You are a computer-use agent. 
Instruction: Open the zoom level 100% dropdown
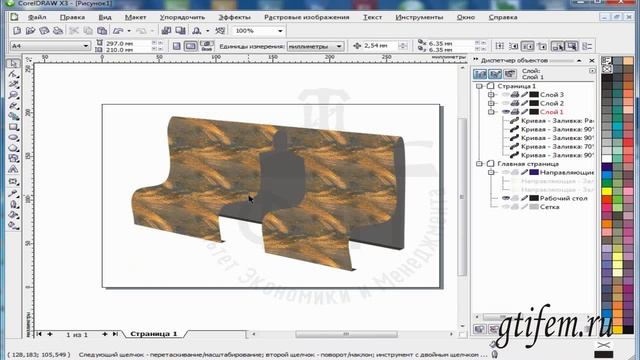point(280,31)
